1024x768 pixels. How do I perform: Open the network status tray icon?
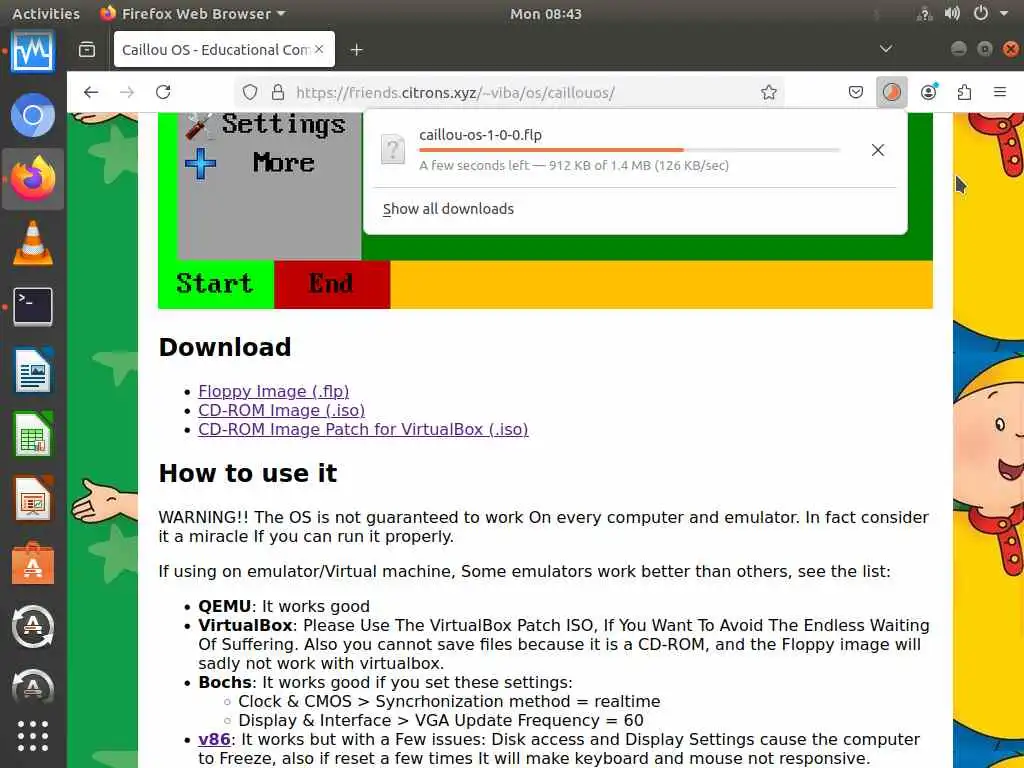[924, 13]
